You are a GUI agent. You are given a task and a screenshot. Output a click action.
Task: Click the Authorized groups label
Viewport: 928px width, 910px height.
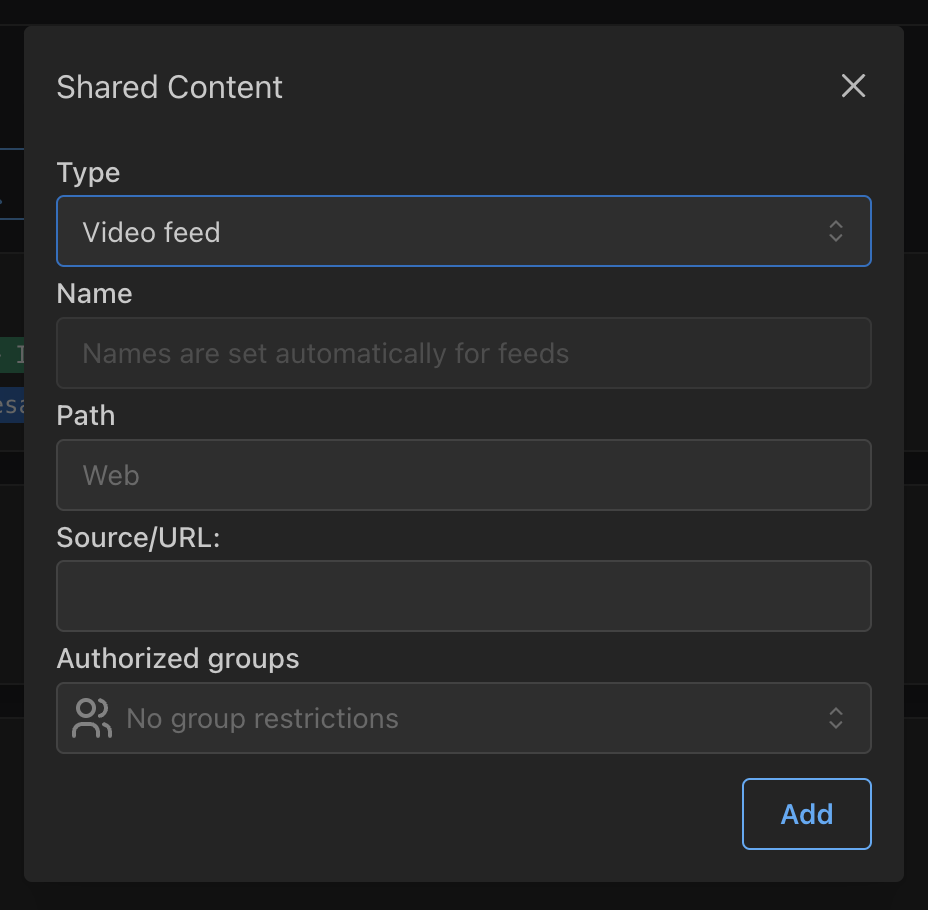point(178,659)
